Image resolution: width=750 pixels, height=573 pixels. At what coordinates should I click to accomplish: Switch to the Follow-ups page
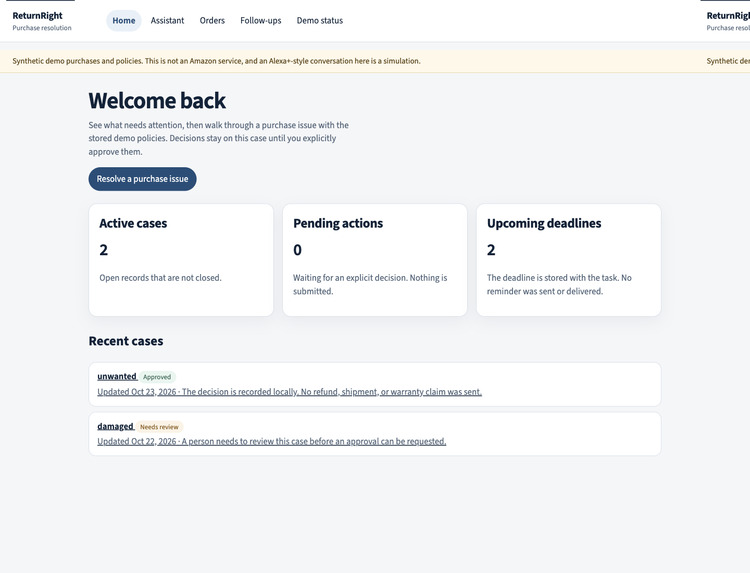coord(261,21)
